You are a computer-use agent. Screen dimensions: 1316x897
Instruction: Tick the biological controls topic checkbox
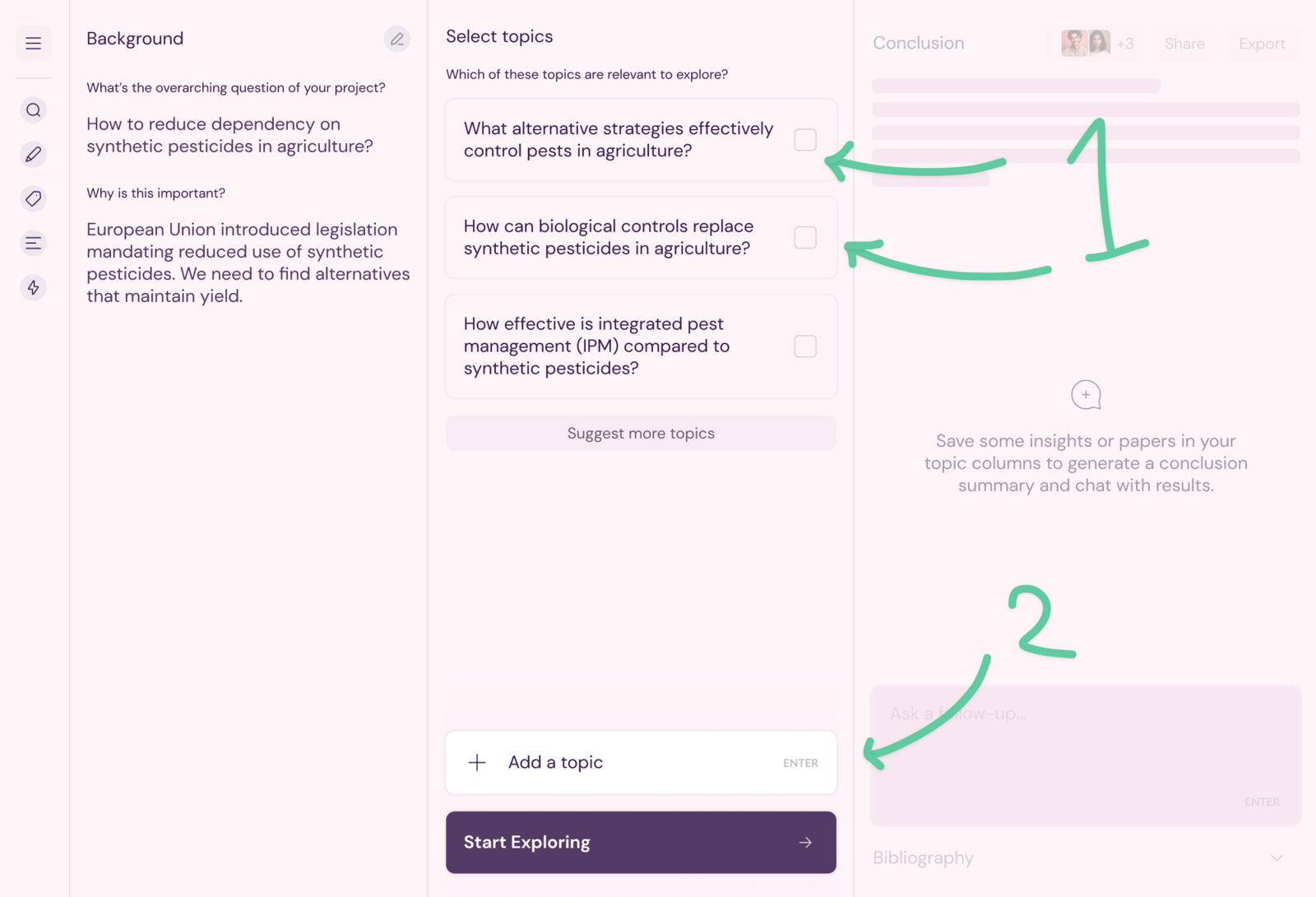coord(805,238)
